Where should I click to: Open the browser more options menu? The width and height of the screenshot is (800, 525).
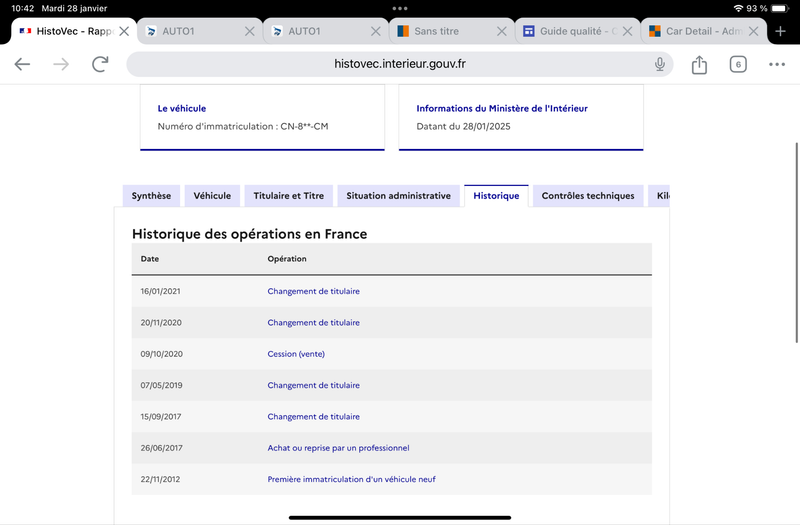[x=777, y=64]
